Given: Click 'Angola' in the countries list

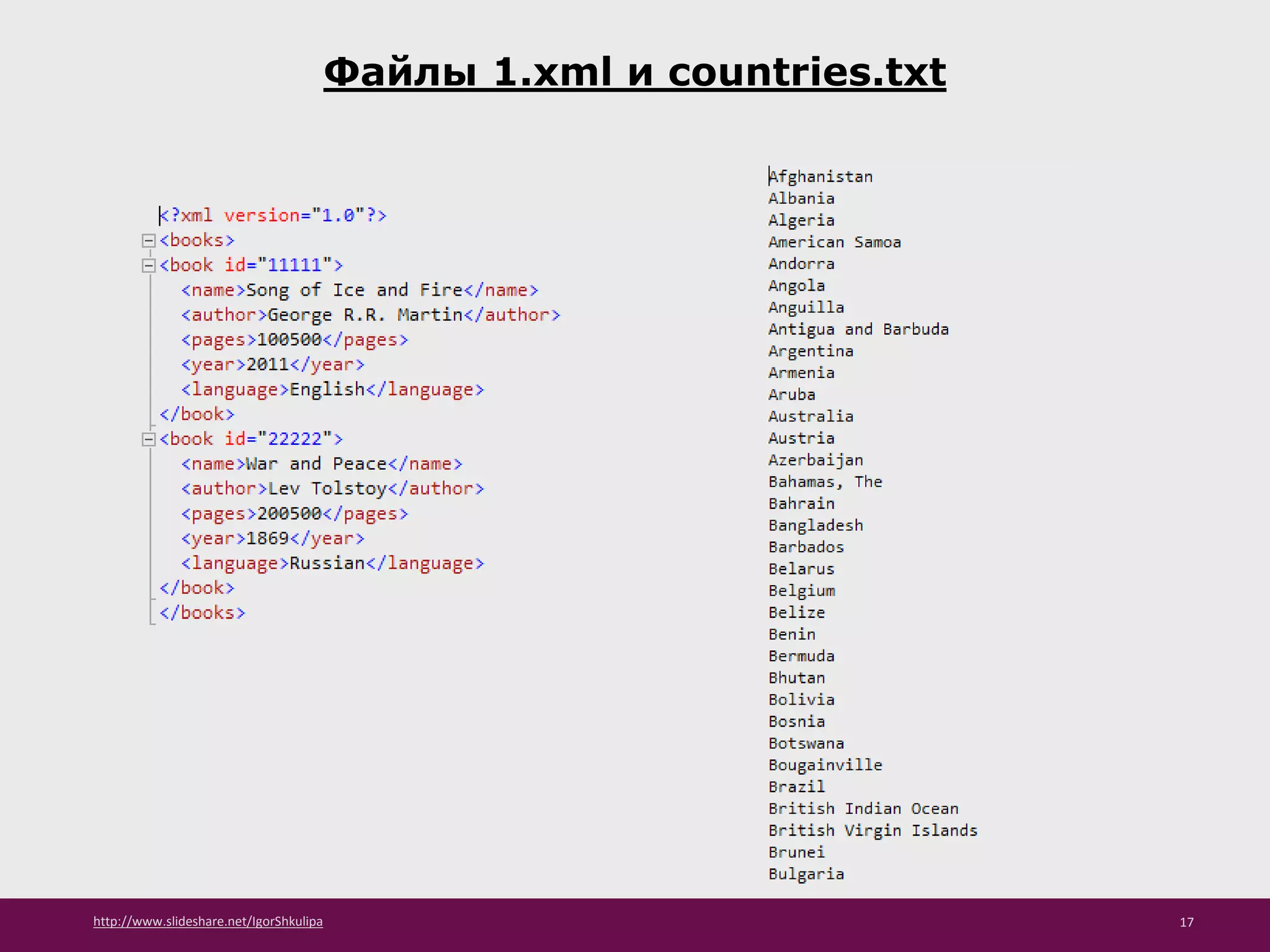Looking at the screenshot, I should pos(797,286).
